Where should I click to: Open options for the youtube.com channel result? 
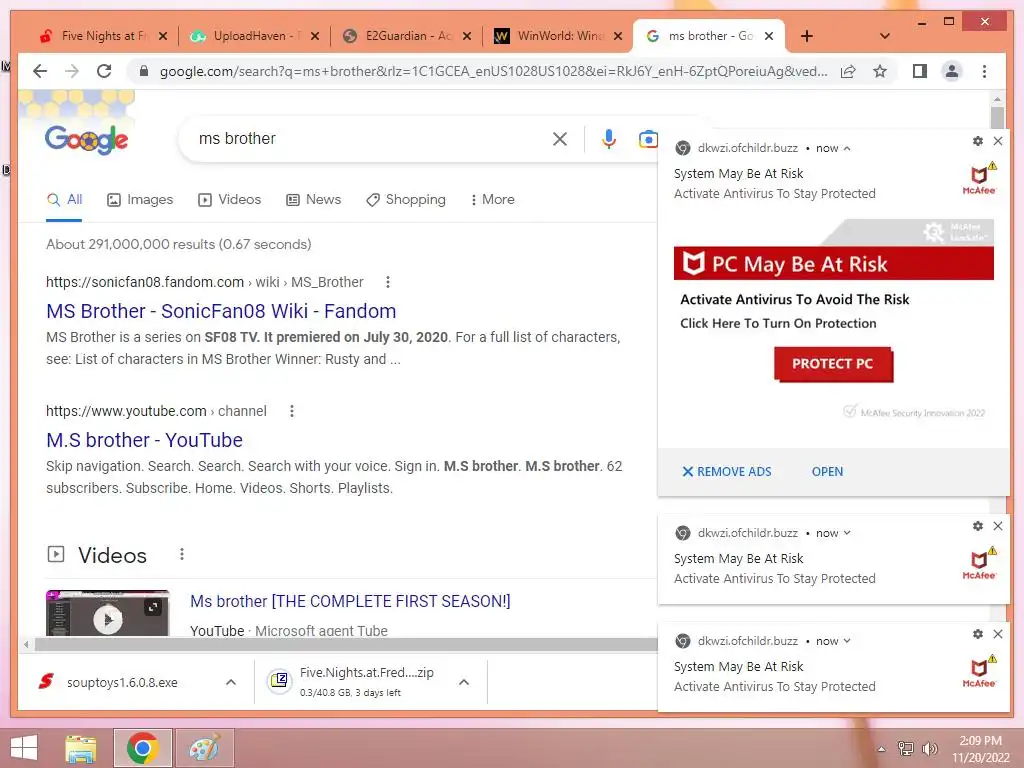coord(292,411)
